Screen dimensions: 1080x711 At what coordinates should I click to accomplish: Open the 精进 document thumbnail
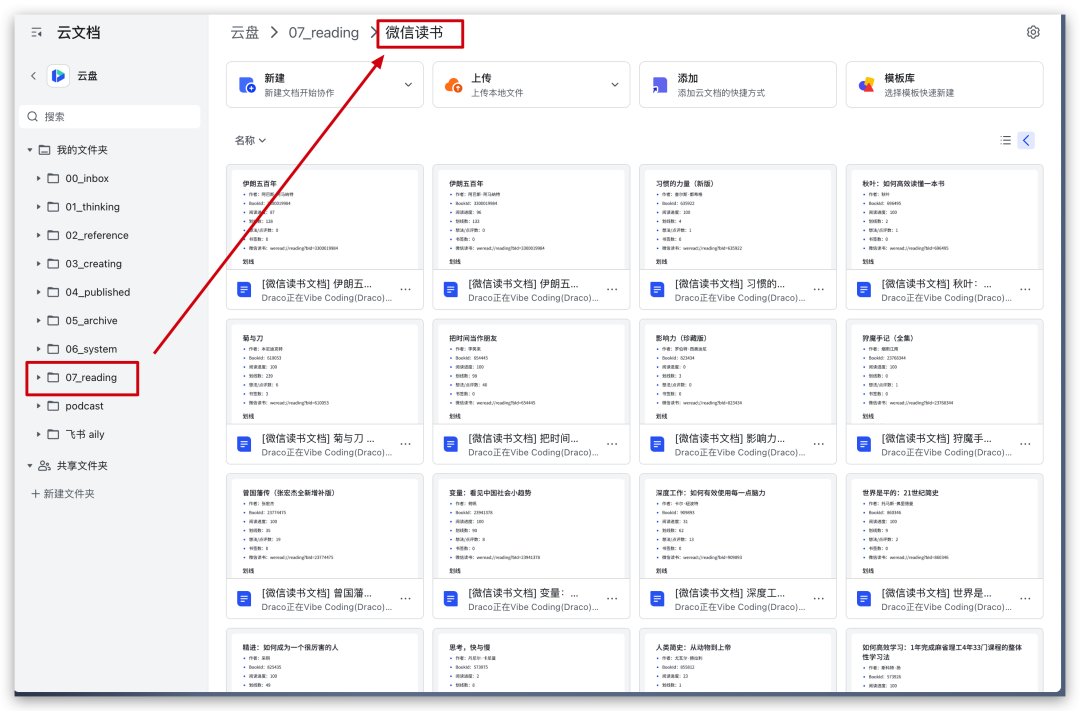tap(324, 661)
